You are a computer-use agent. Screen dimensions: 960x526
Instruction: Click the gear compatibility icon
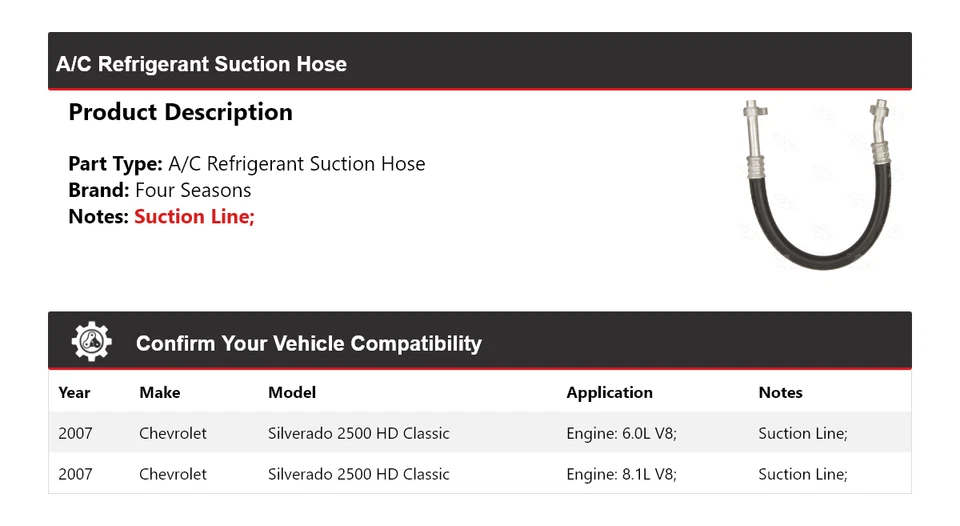[92, 342]
